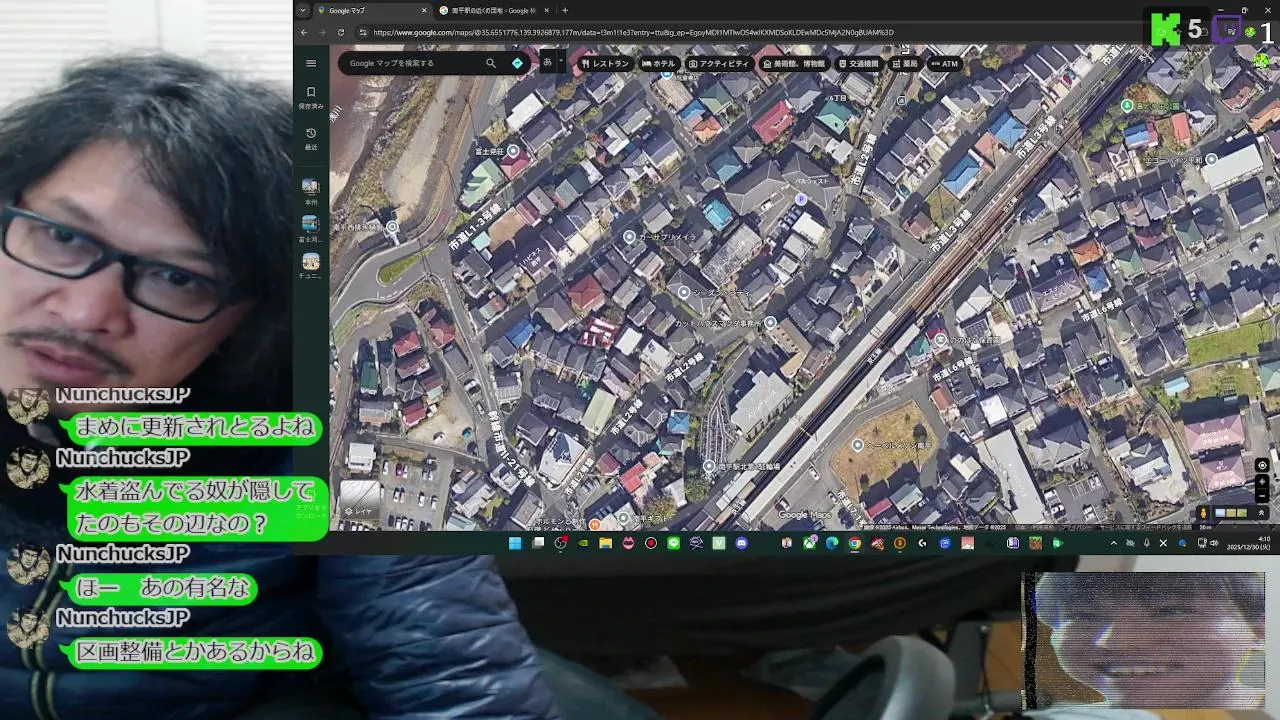Viewport: 1280px width, 720px height.
Task: Close the Google マップ tab
Action: pos(424,10)
